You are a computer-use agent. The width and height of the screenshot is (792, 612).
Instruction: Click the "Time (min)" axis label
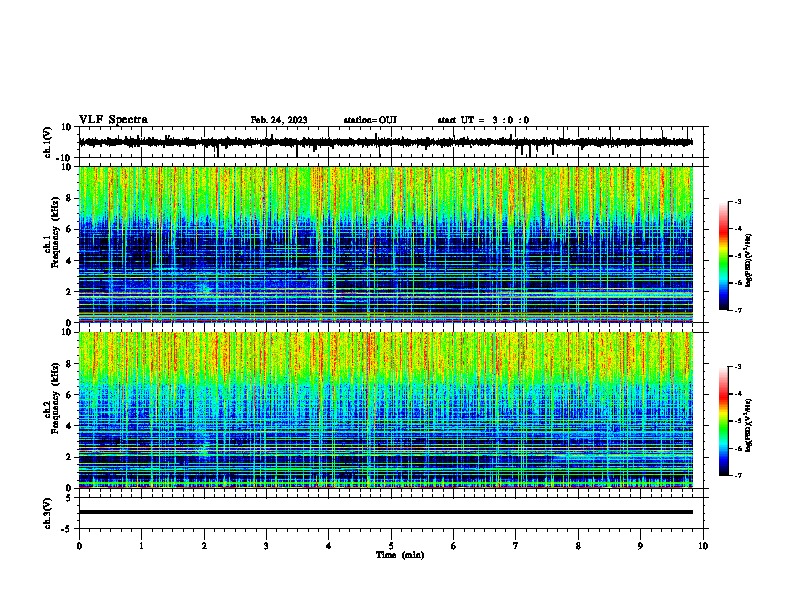(400, 555)
